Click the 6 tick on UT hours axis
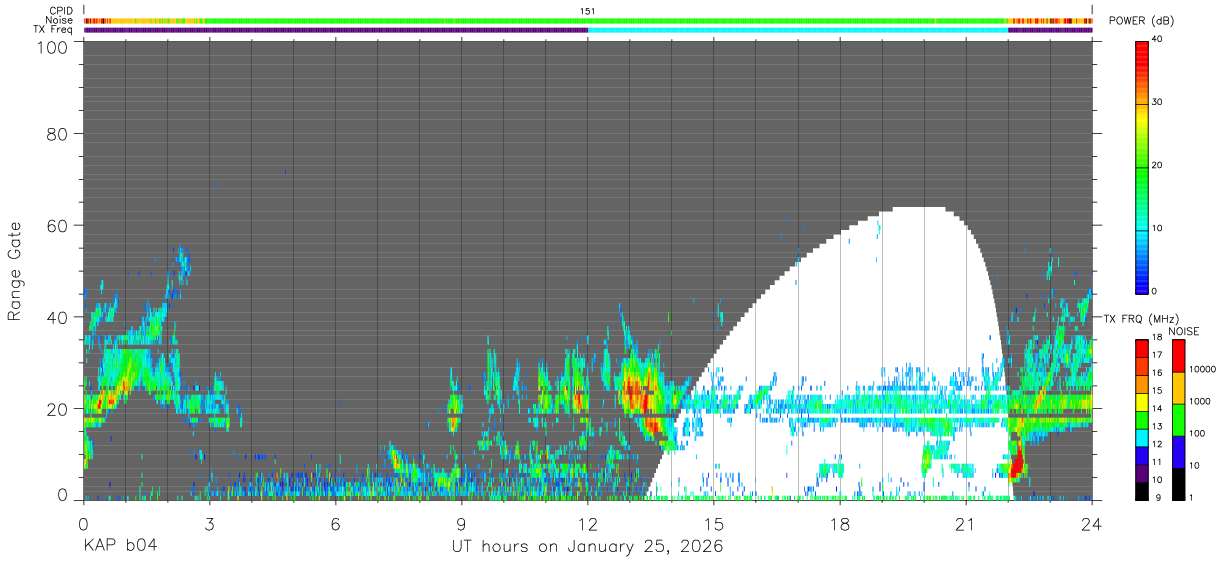This screenshot has width=1228, height=567. pyautogui.click(x=335, y=523)
